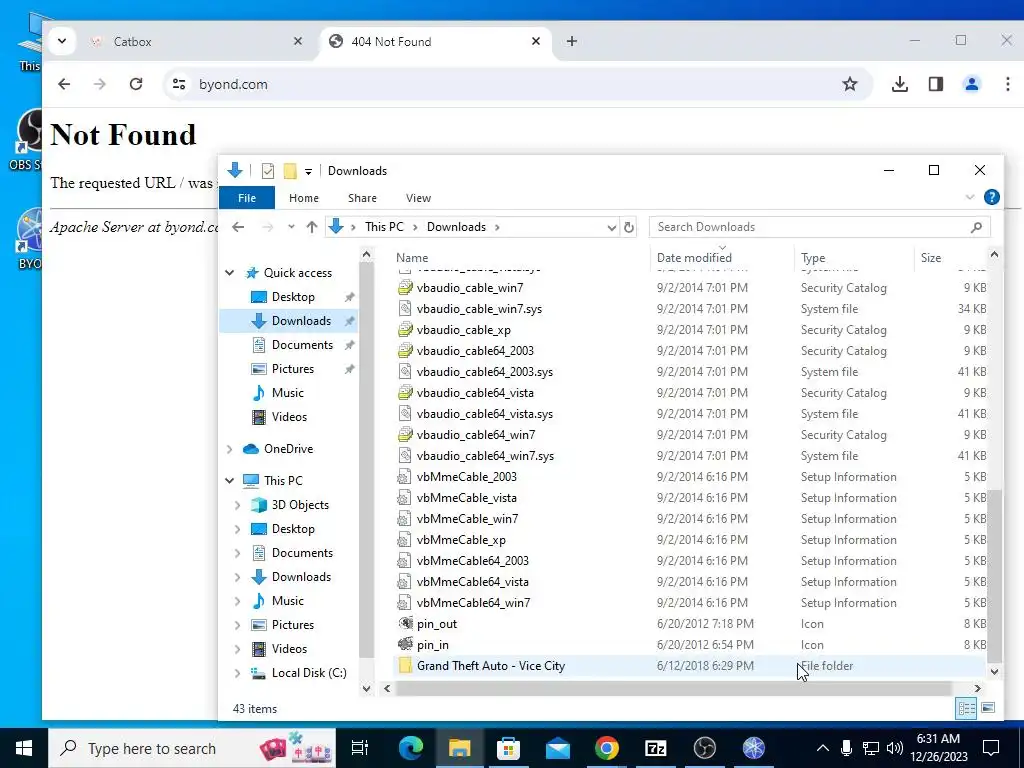Expand the Explorer ribbon chevron
1024x768 pixels.
pos(970,197)
